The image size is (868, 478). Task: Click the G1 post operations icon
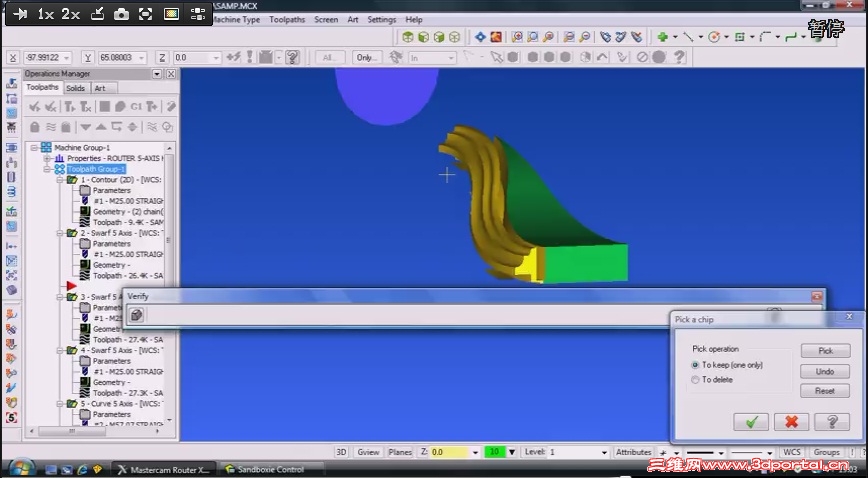click(136, 106)
